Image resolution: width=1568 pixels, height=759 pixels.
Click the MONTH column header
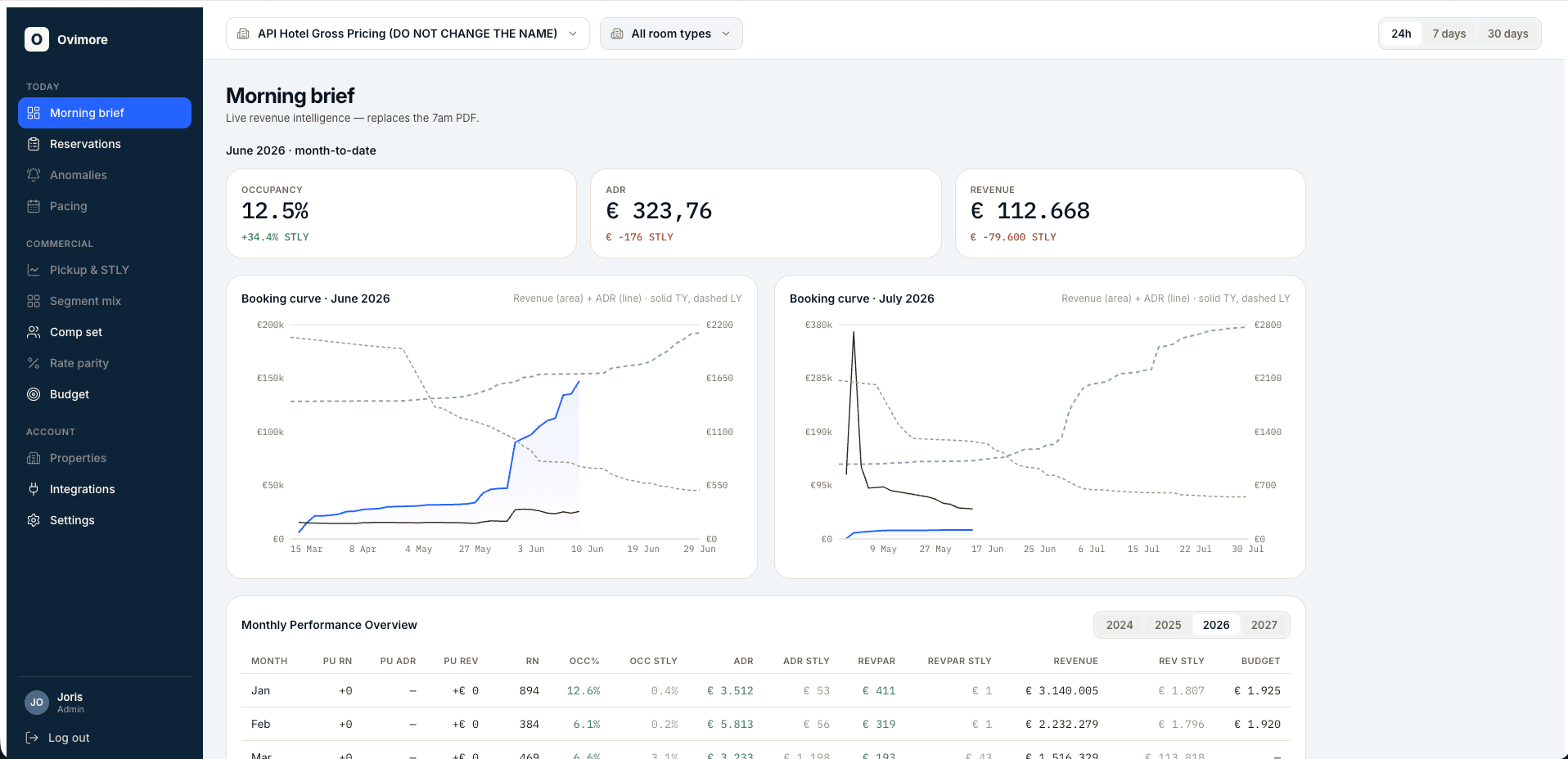click(269, 661)
